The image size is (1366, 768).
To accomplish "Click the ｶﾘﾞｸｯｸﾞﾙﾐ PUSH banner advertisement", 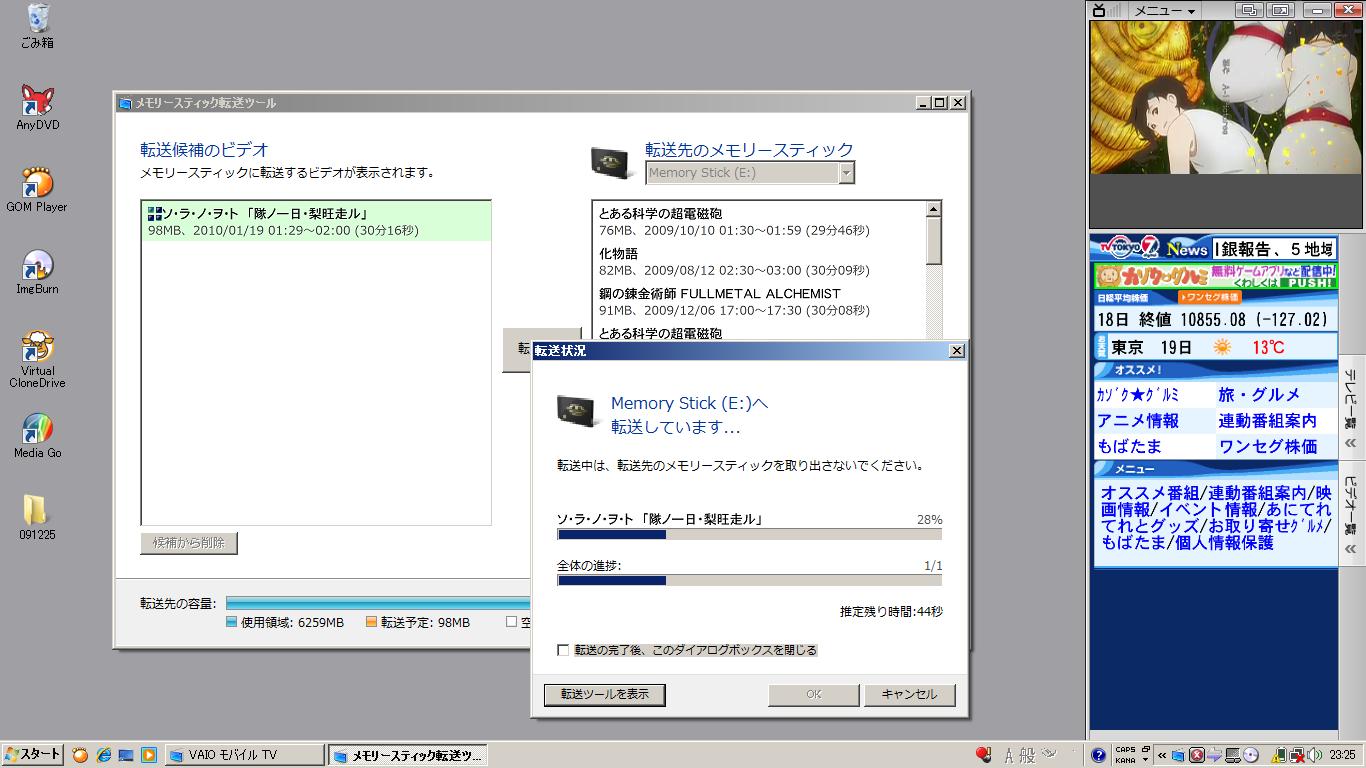I will [1215, 276].
